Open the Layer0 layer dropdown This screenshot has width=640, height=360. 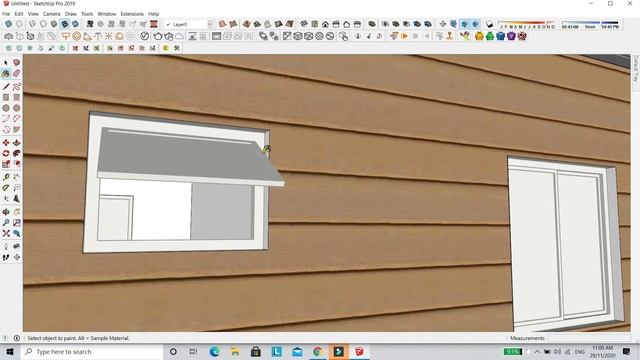(189, 24)
